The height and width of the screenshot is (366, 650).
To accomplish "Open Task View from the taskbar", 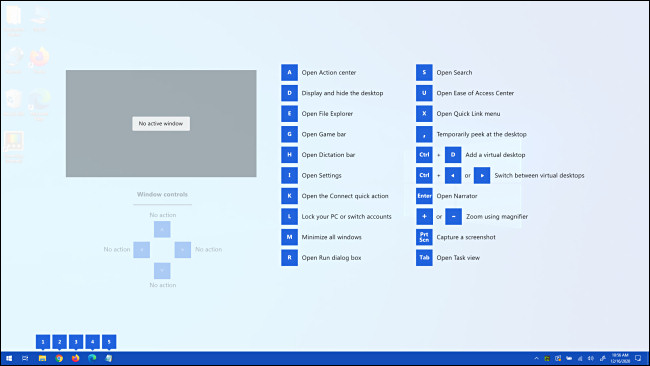I will point(25,358).
